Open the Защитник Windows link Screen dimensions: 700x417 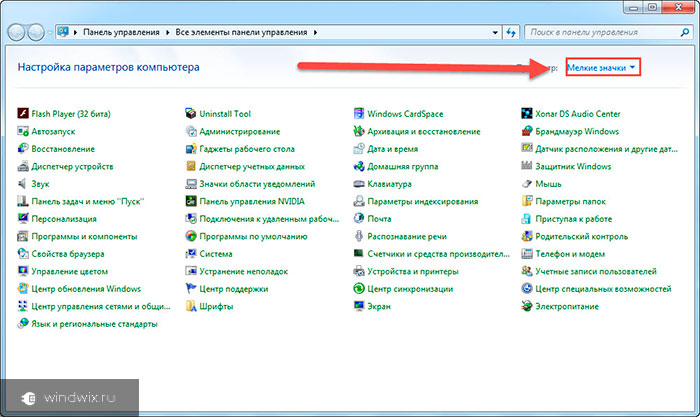tap(573, 166)
